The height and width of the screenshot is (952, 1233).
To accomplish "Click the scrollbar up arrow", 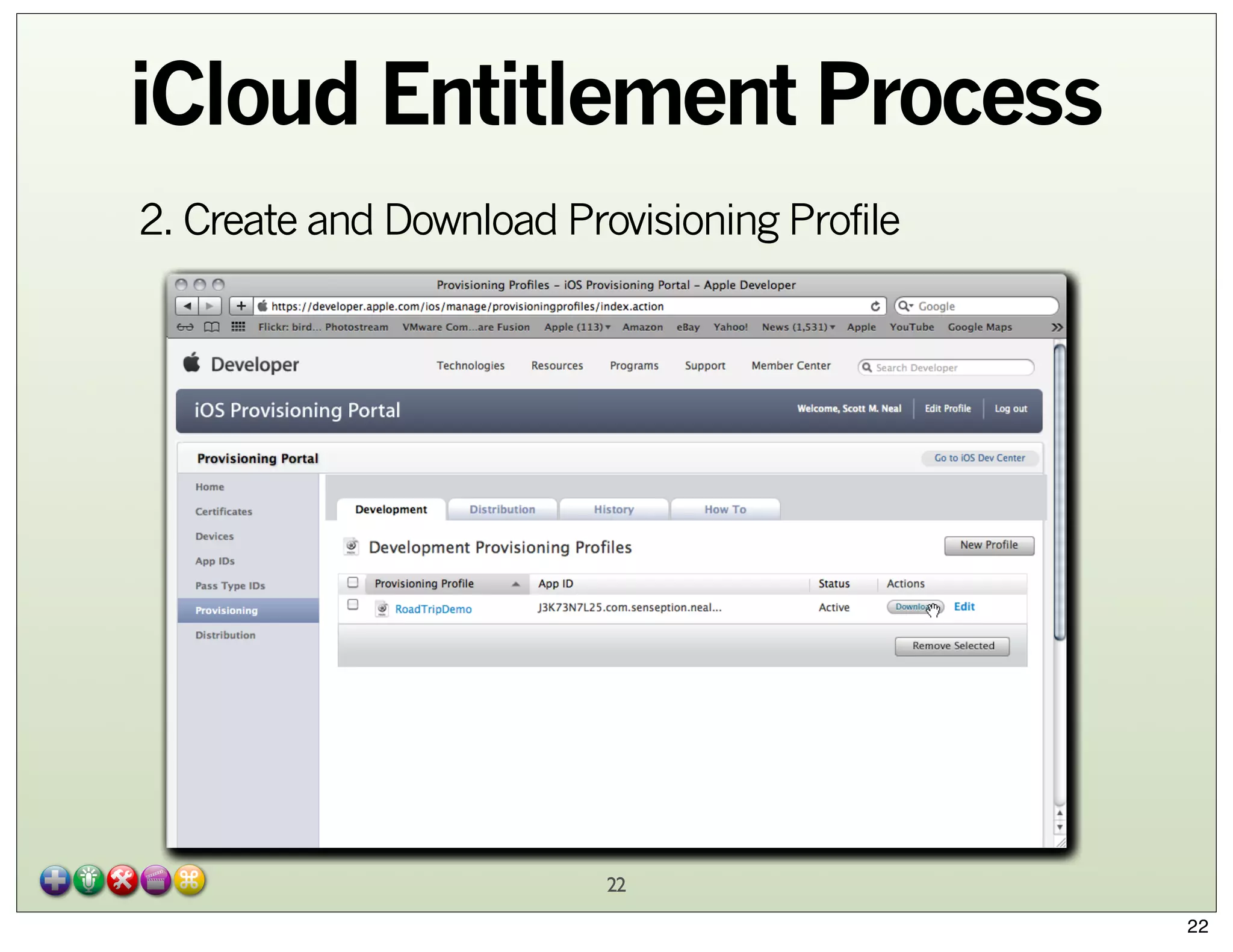I will [x=1060, y=813].
